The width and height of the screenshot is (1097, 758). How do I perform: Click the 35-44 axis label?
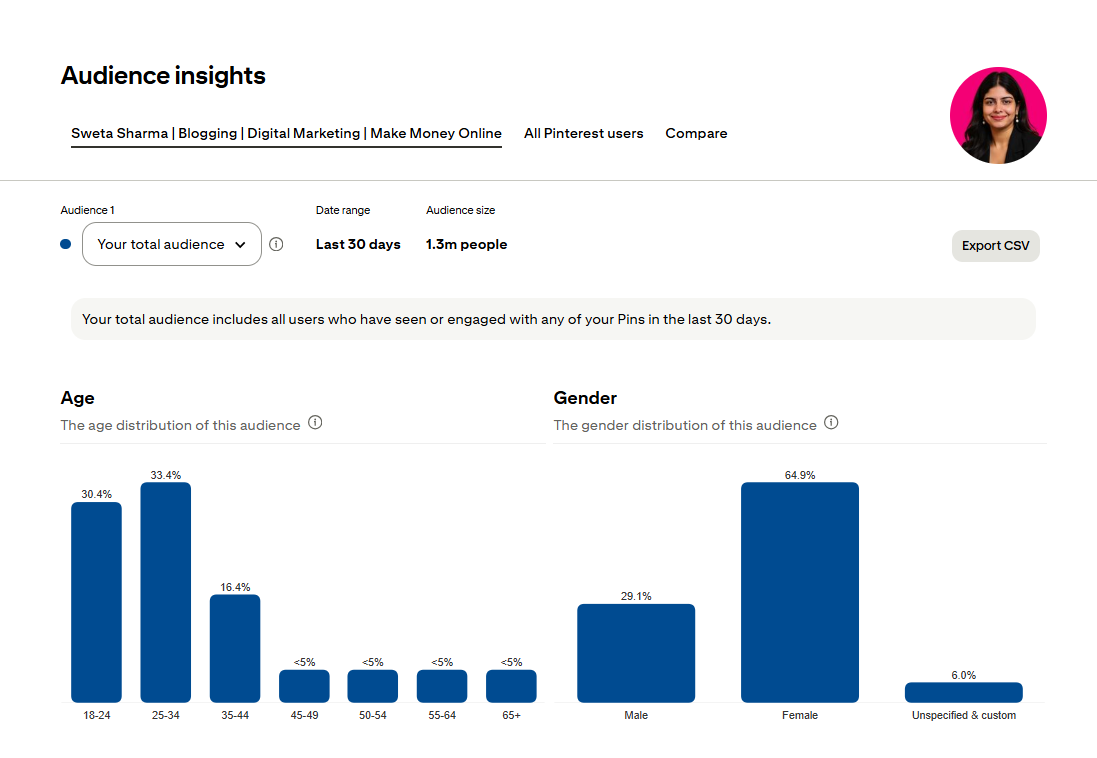pyautogui.click(x=235, y=715)
